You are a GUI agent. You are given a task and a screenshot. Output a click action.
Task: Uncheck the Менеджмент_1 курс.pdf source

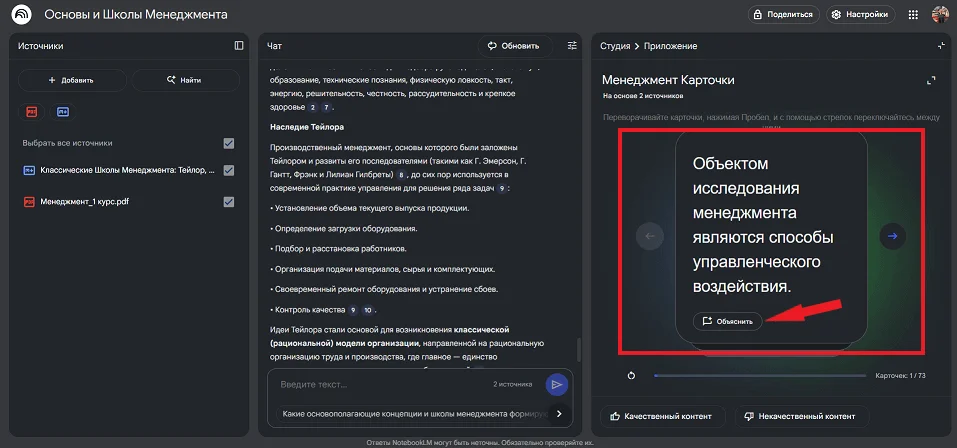coord(229,202)
